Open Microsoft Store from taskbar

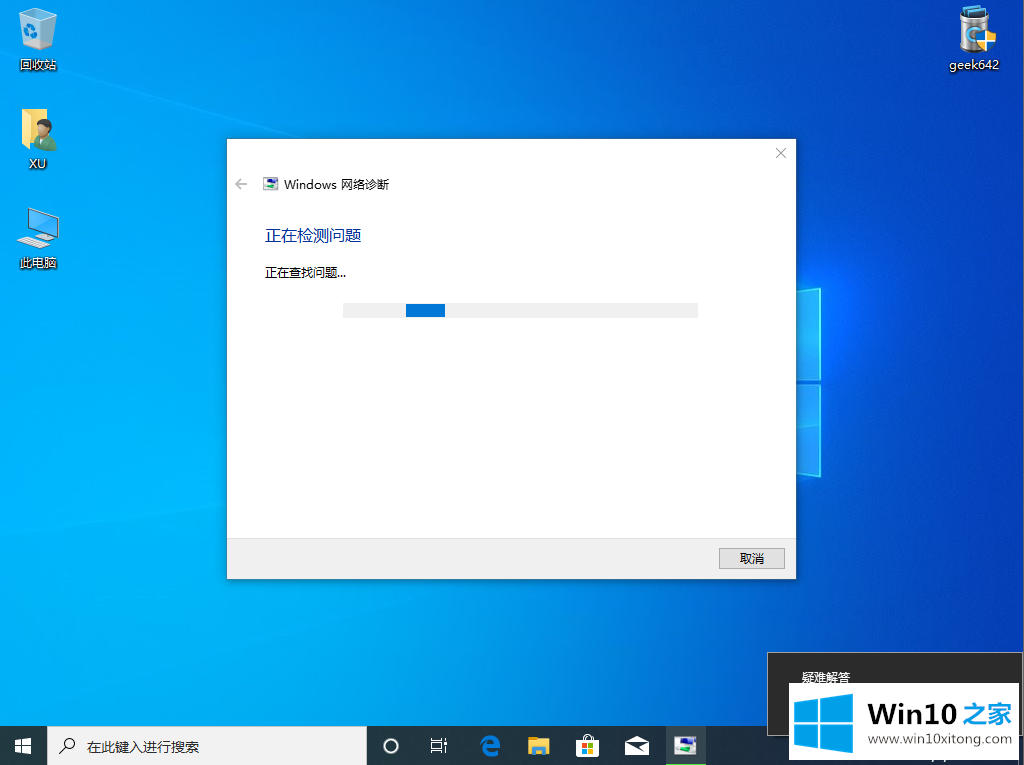[588, 745]
